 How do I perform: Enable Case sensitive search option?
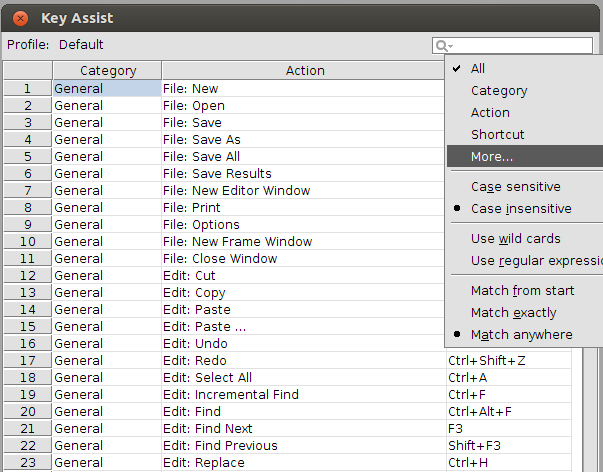point(515,187)
